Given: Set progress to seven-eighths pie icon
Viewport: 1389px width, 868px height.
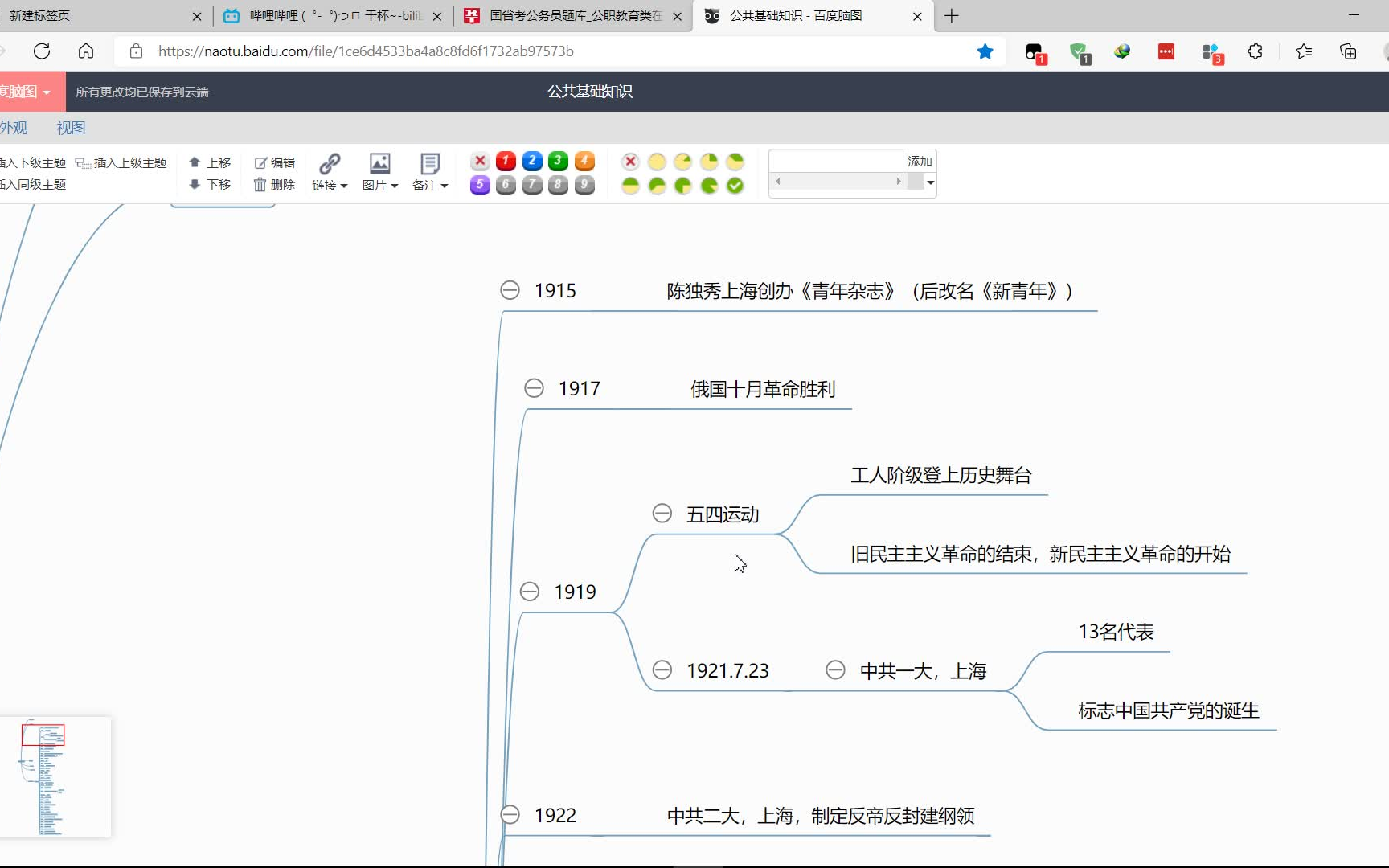Looking at the screenshot, I should point(709,186).
